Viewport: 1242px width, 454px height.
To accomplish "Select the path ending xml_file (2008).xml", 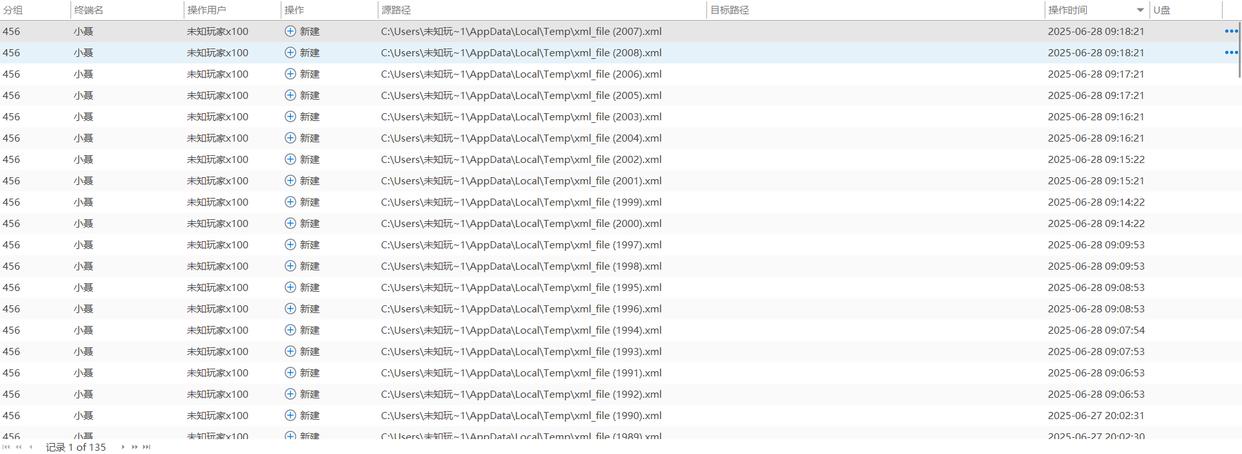I will pyautogui.click(x=521, y=52).
